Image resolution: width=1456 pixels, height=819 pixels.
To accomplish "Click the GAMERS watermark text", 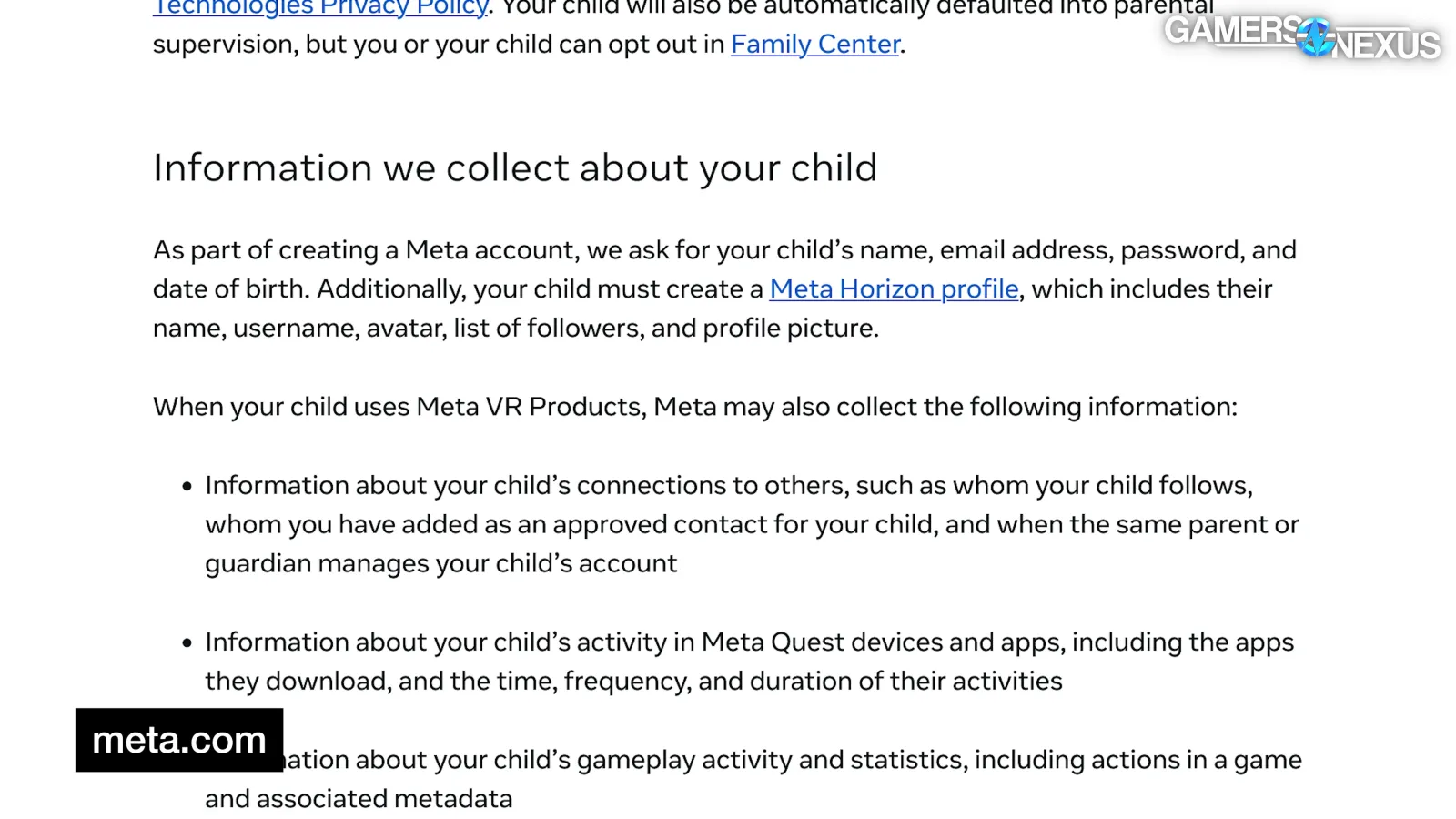I will pos(1231,30).
